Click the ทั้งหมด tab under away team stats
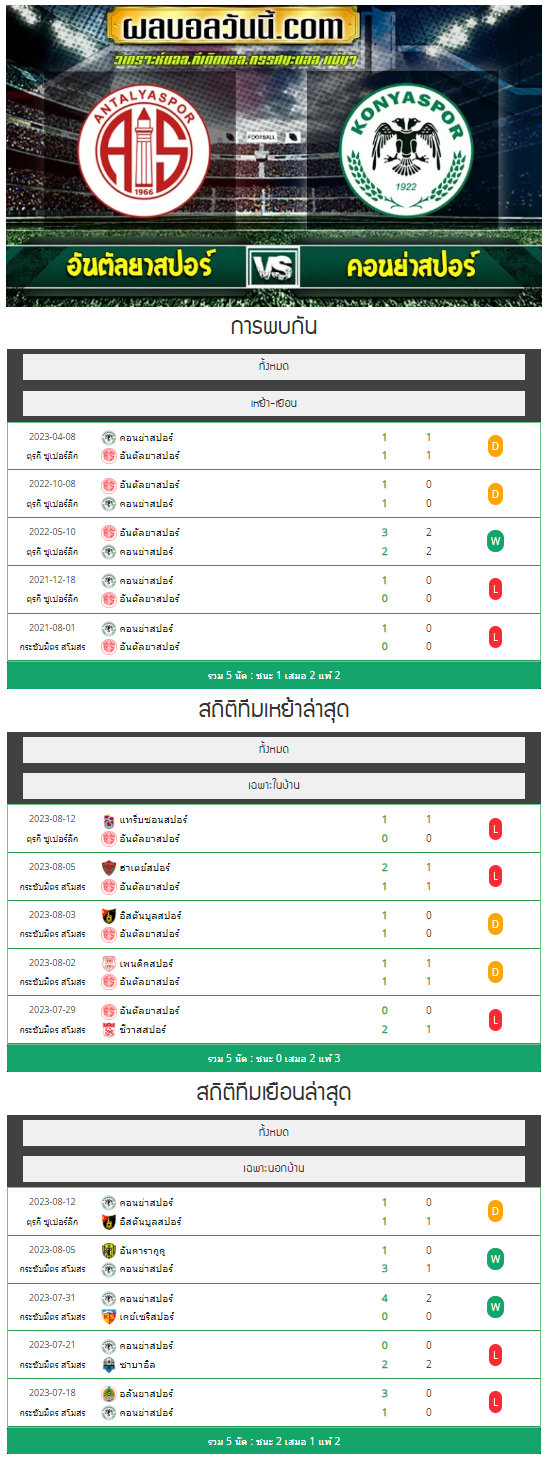The width and height of the screenshot is (553, 1461). 274,1132
